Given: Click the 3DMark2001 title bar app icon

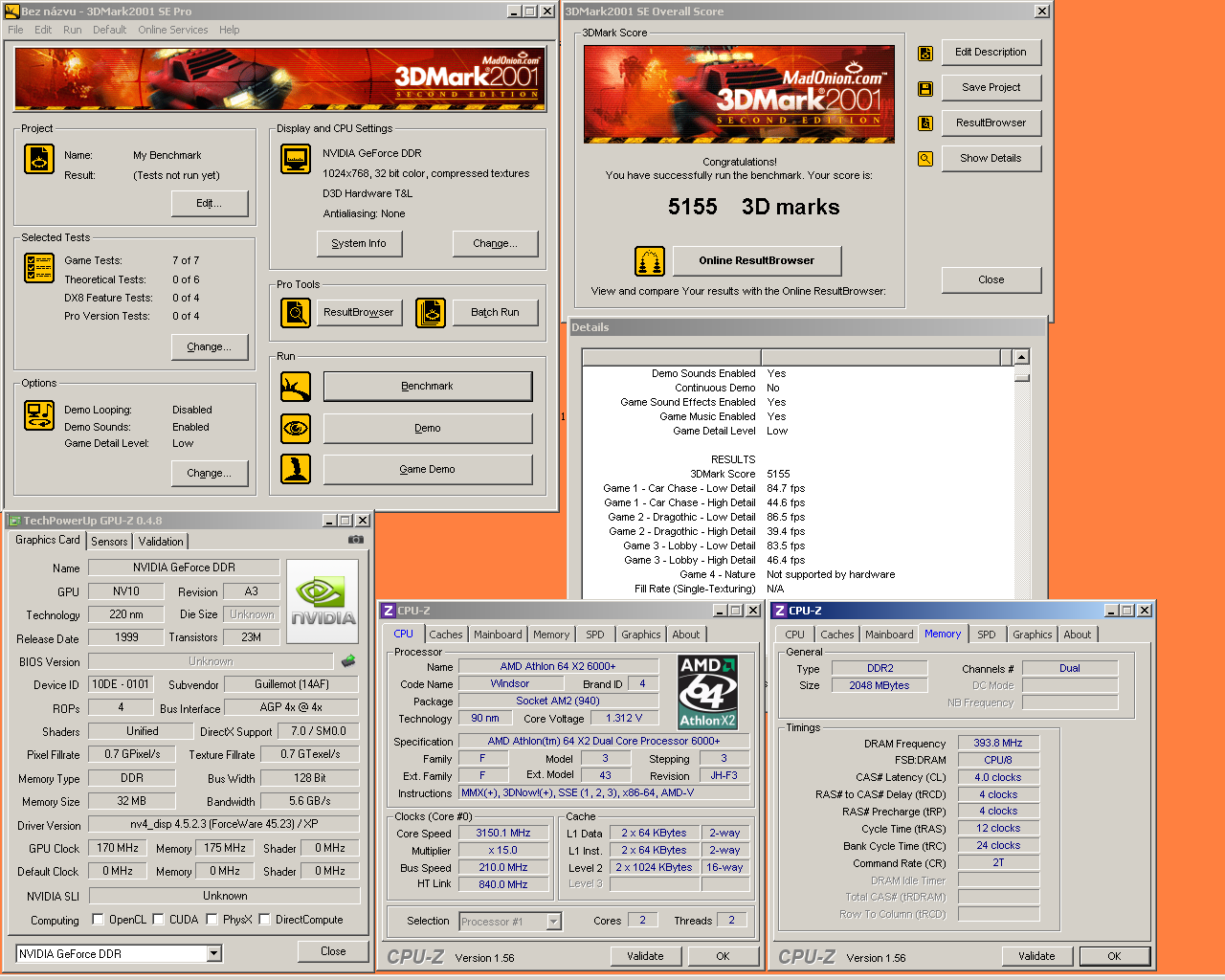Looking at the screenshot, I should (x=12, y=11).
